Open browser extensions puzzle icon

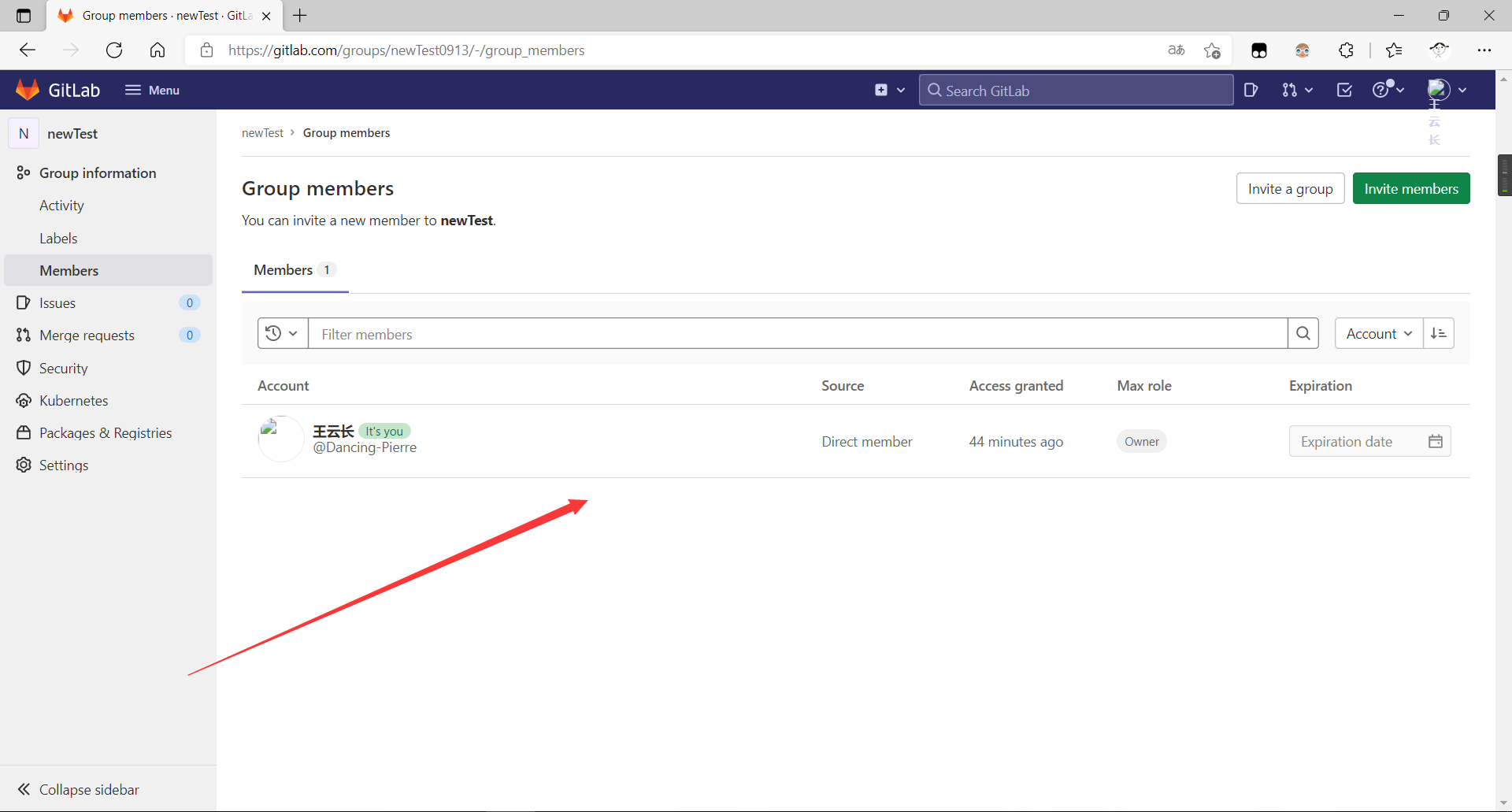click(1347, 50)
